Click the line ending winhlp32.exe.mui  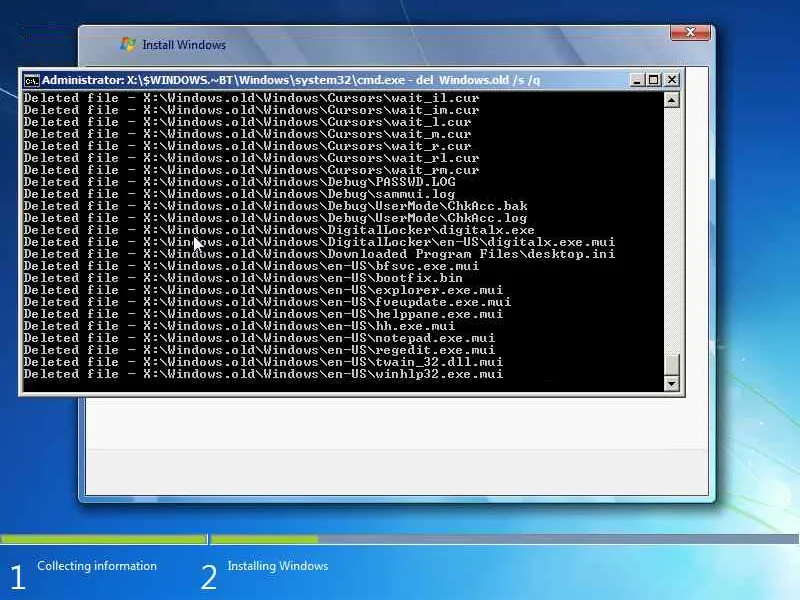pos(263,373)
